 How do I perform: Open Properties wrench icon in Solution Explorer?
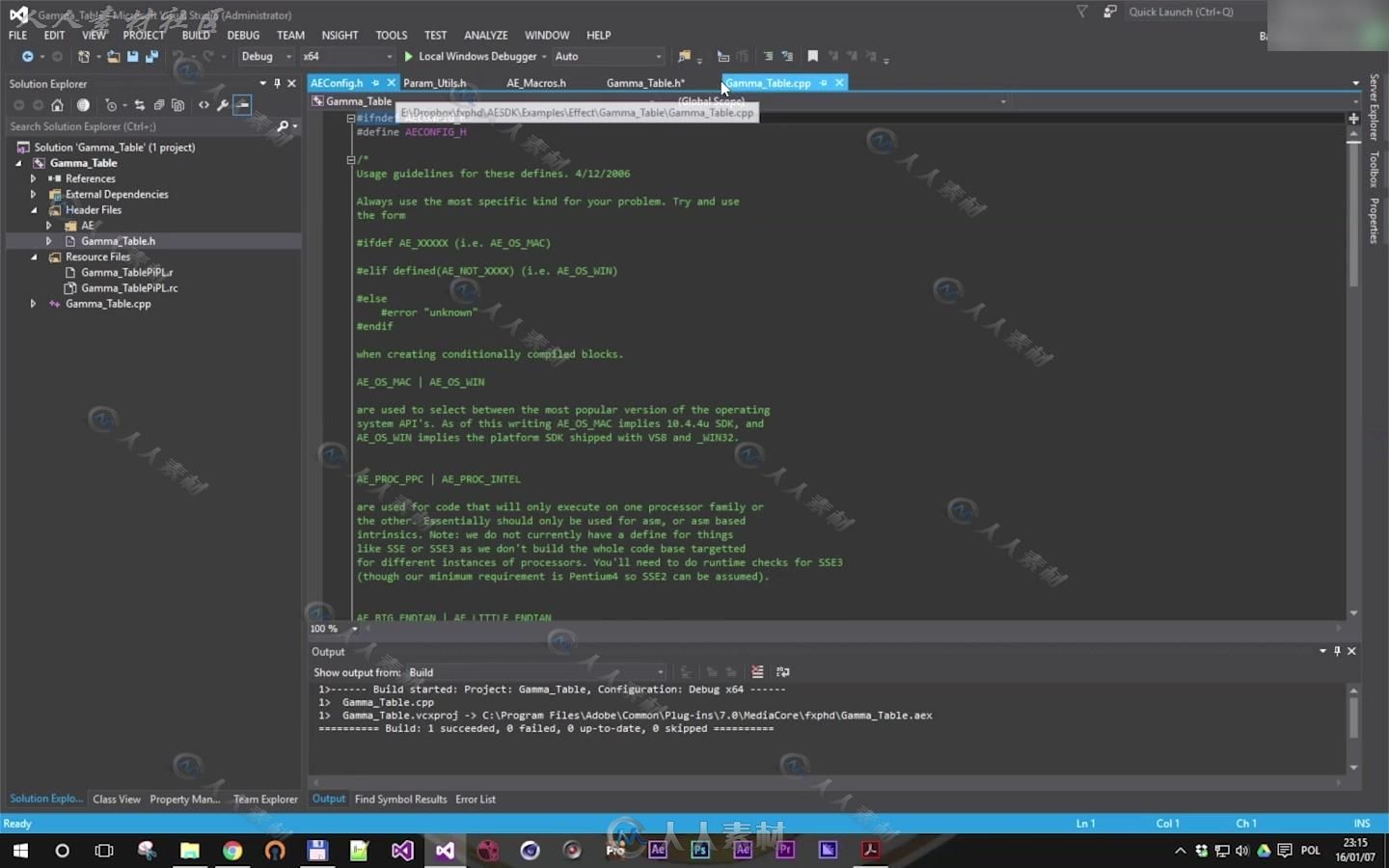tap(223, 105)
